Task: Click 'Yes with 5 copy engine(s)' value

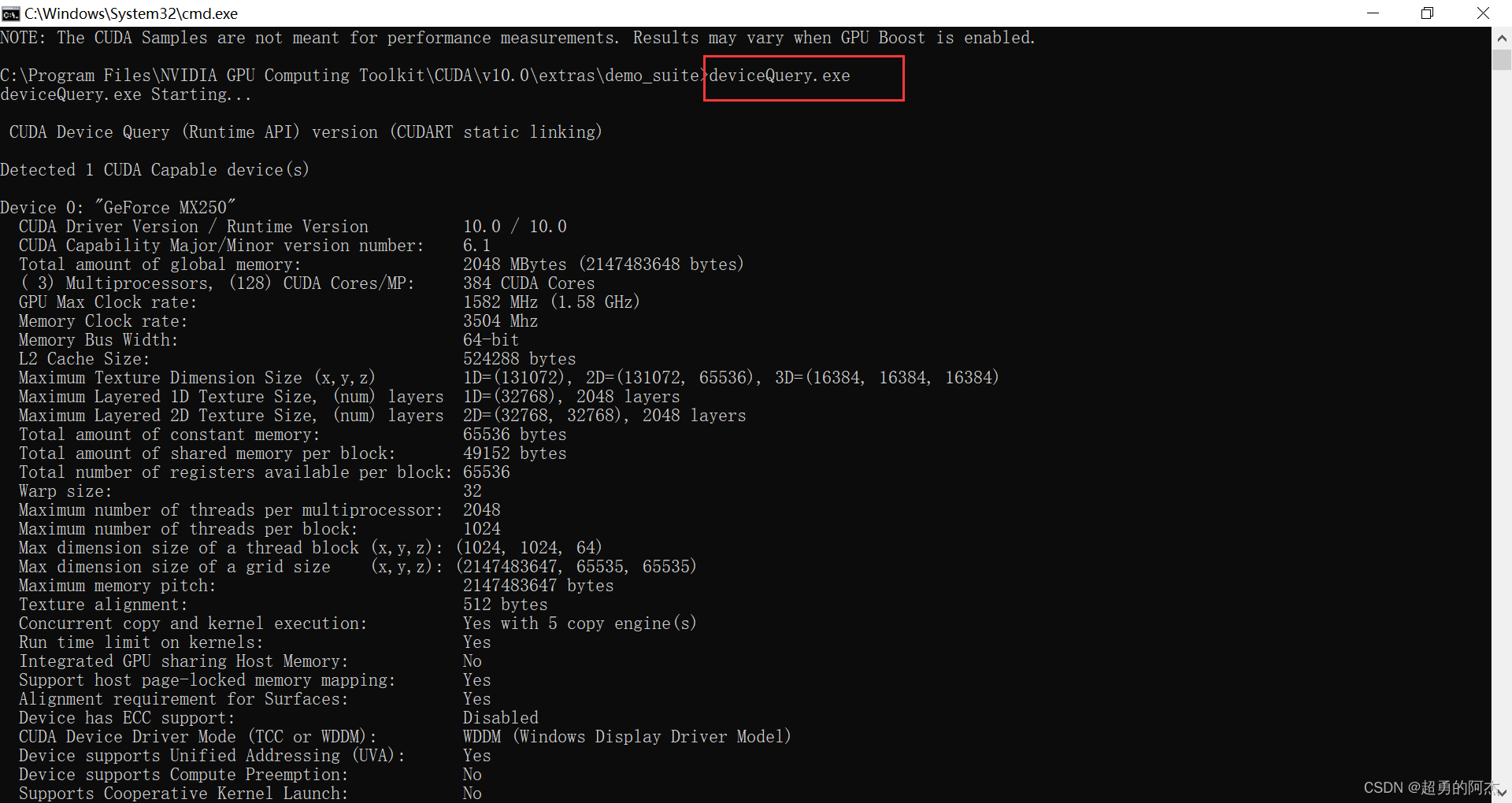Action: (580, 624)
